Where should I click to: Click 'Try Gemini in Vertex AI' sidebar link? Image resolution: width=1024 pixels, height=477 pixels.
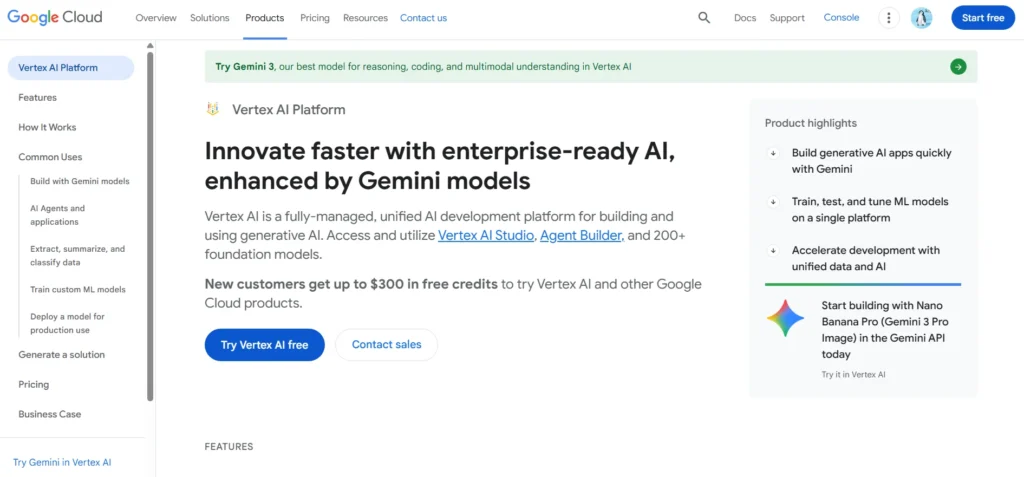[62, 462]
